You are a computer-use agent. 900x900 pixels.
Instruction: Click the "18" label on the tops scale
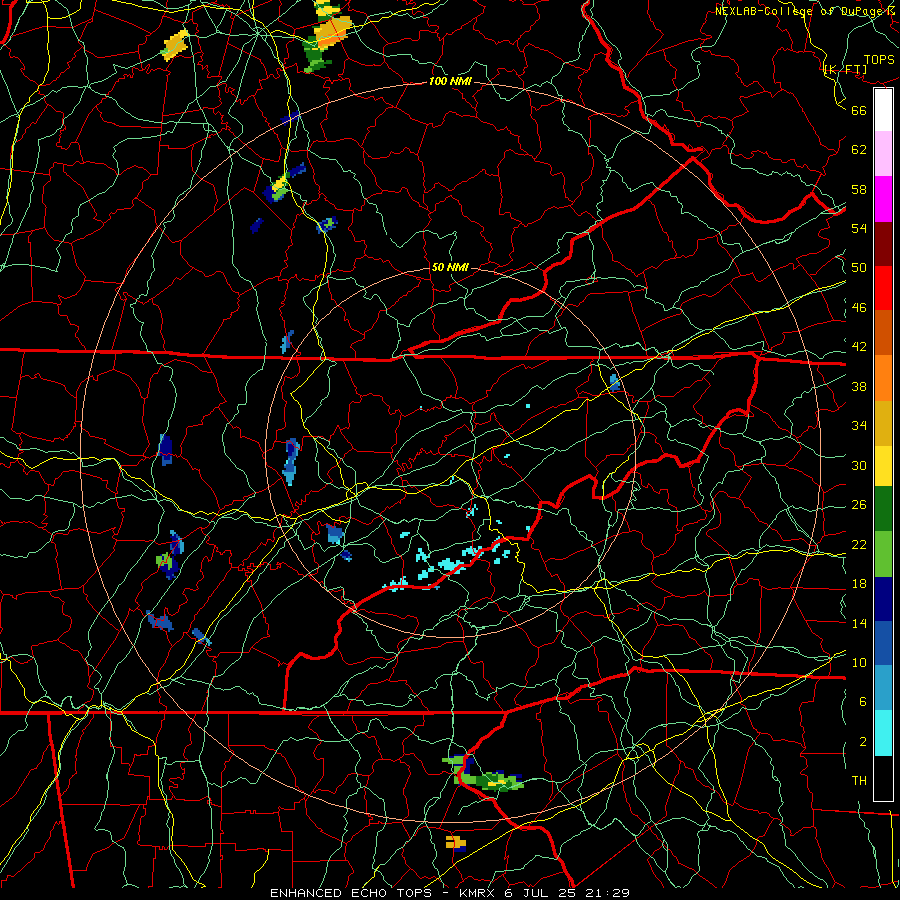(859, 584)
